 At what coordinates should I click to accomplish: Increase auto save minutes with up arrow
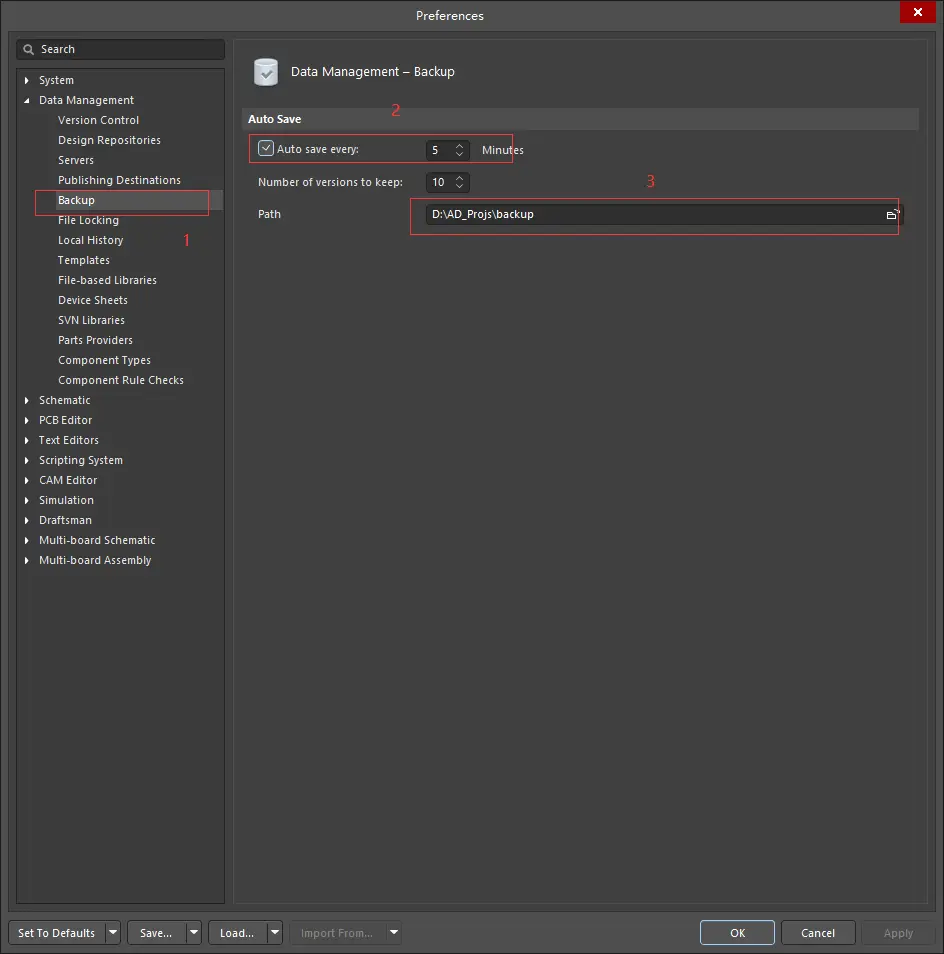[460, 145]
